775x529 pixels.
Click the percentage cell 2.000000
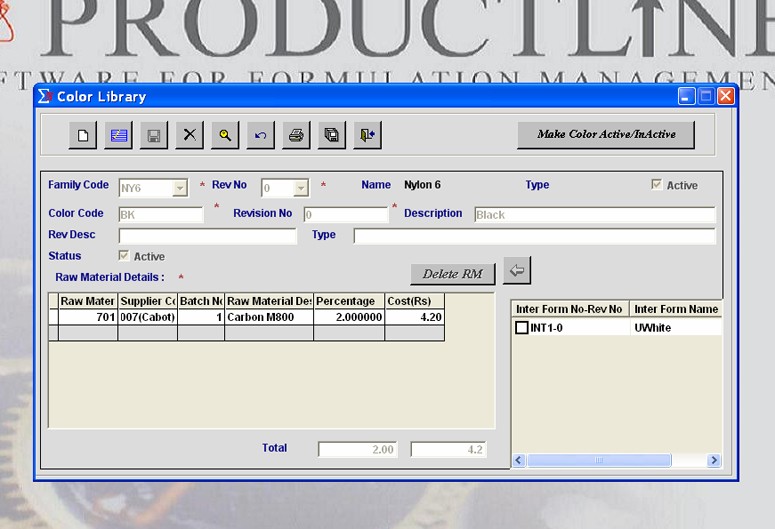coord(349,317)
